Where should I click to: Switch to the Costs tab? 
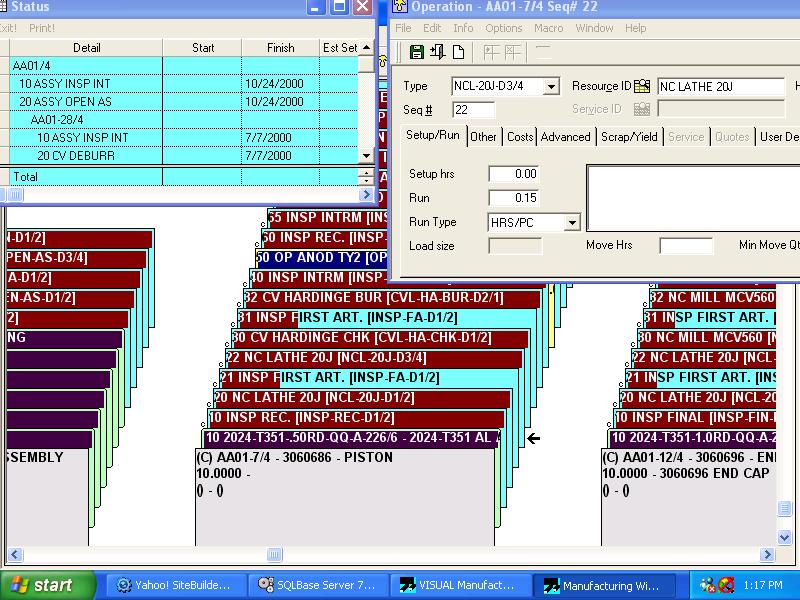[x=520, y=136]
